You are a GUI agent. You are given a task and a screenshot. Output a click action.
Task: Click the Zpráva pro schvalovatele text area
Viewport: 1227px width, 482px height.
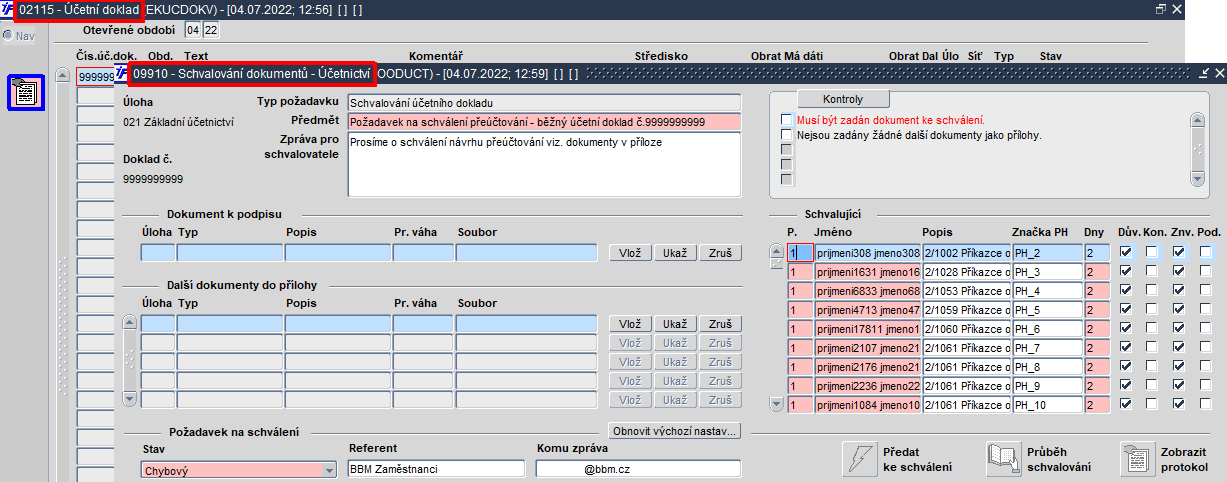coord(544,164)
